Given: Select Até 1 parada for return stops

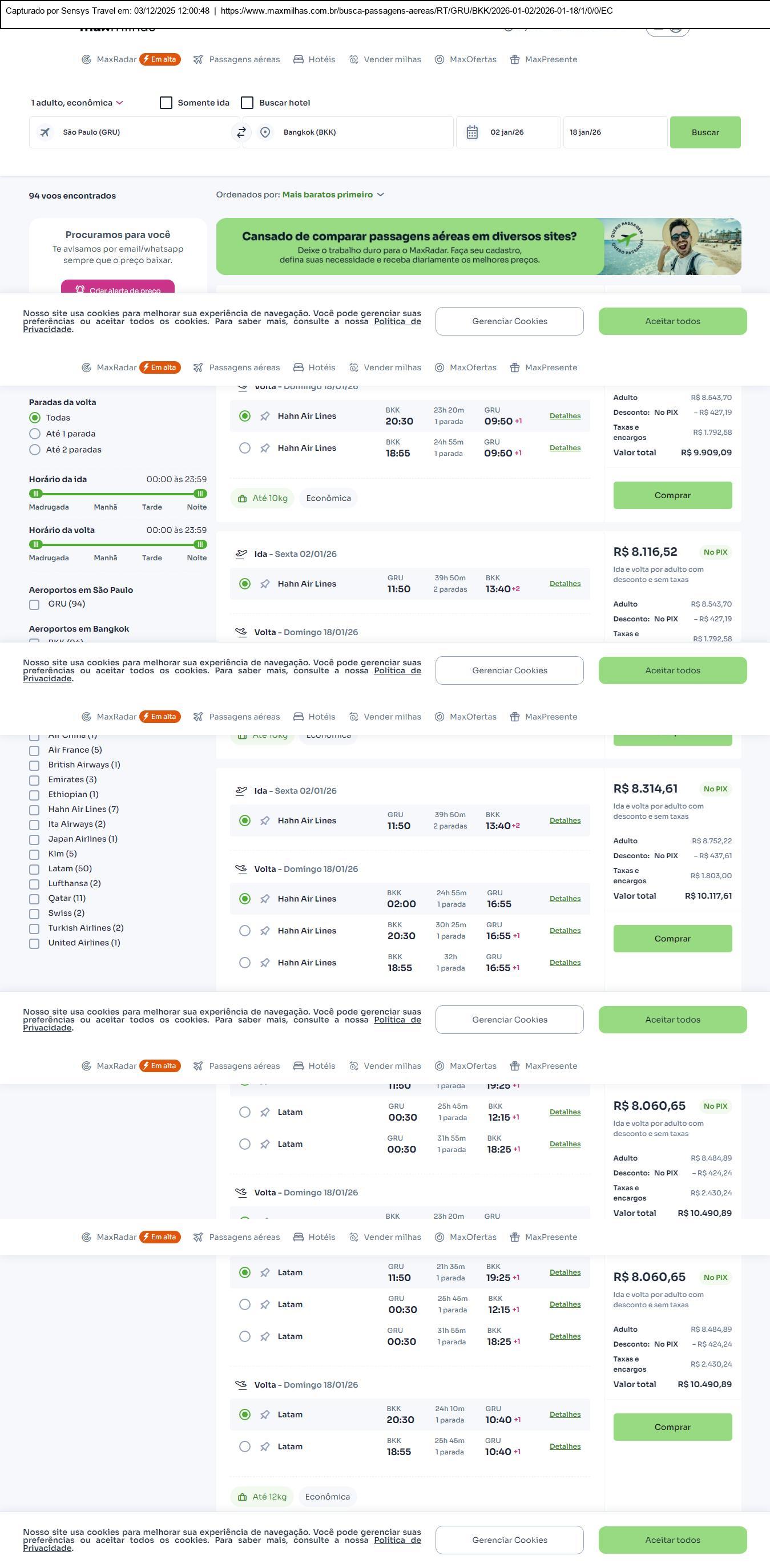Looking at the screenshot, I should (x=35, y=434).
